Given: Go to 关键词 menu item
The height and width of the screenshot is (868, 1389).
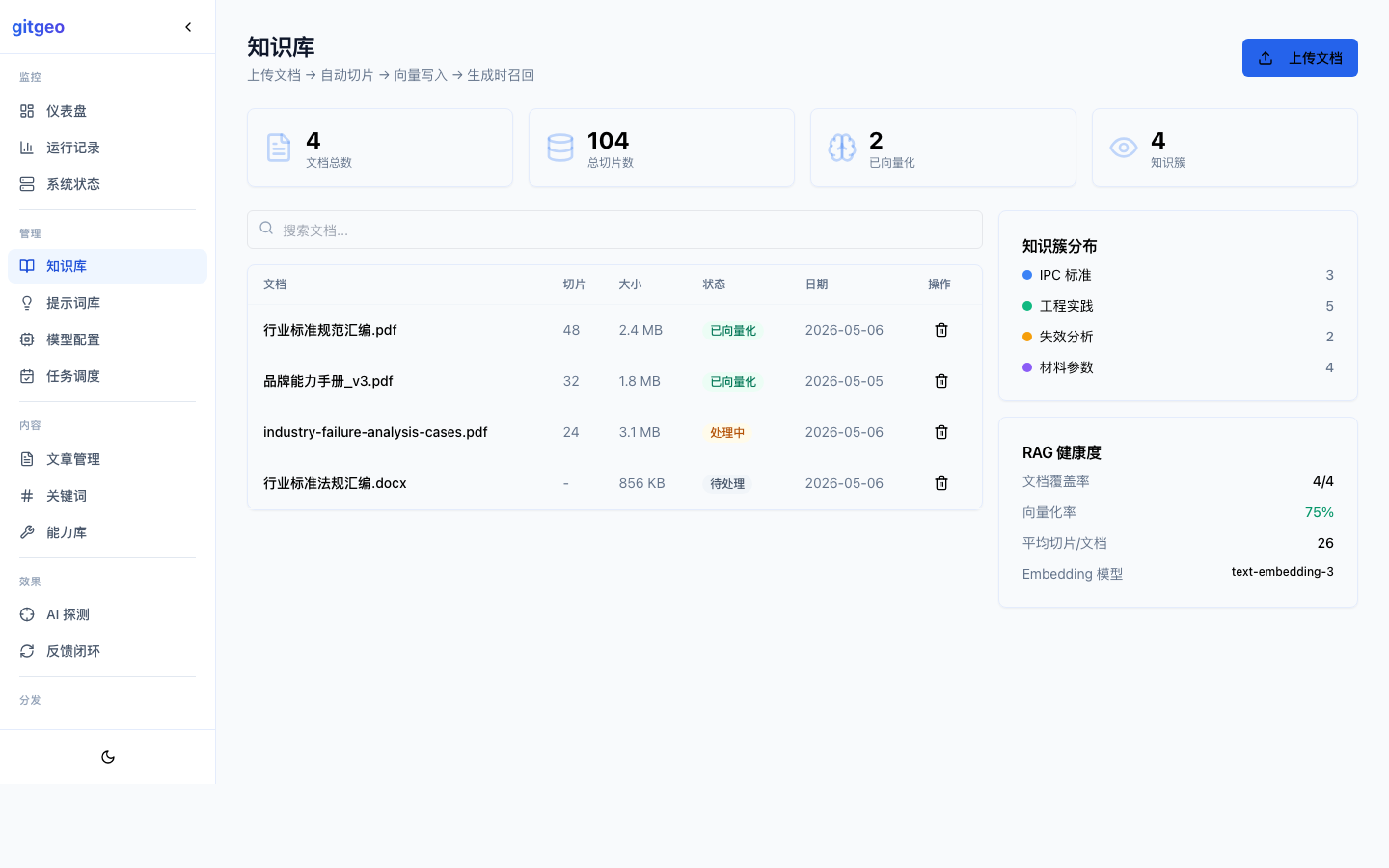Looking at the screenshot, I should pos(107,496).
